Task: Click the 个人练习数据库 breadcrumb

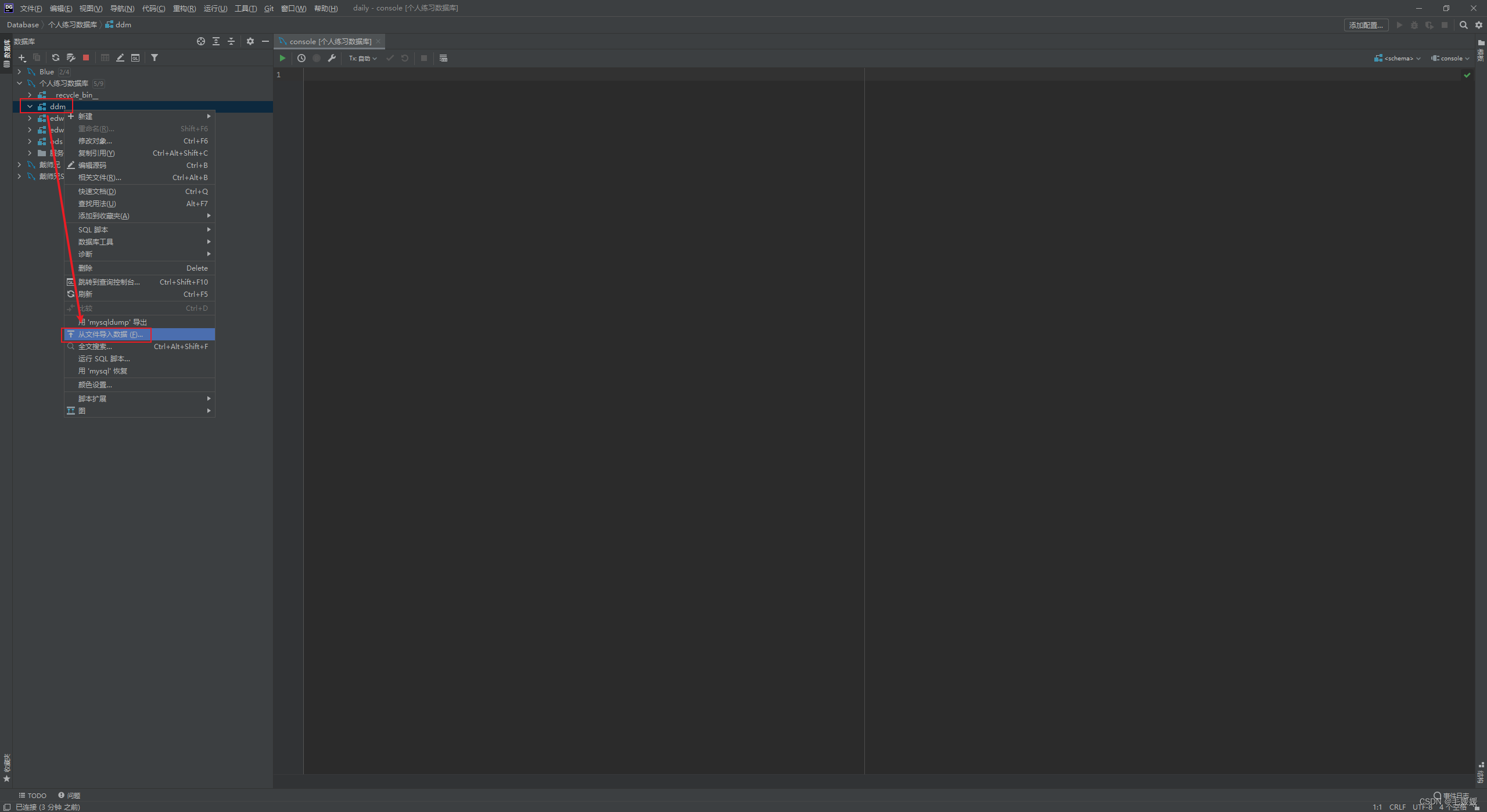Action: (73, 24)
